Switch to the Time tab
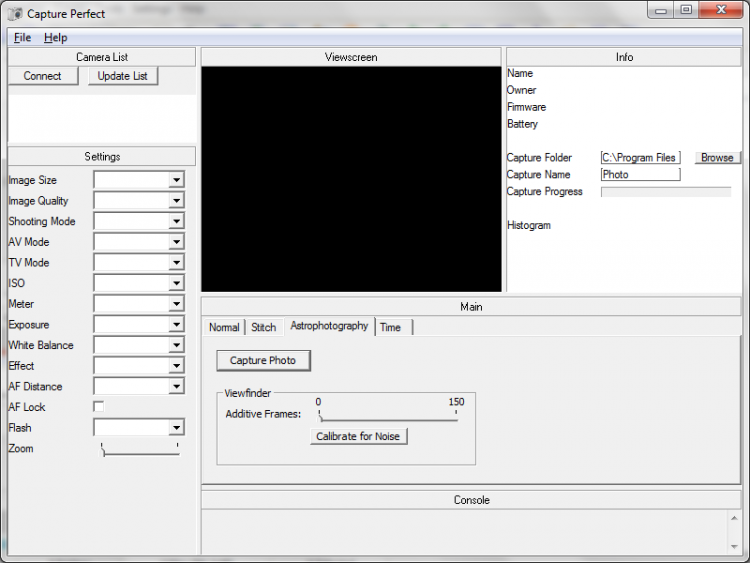Screen dimensions: 750x563 click(390, 327)
